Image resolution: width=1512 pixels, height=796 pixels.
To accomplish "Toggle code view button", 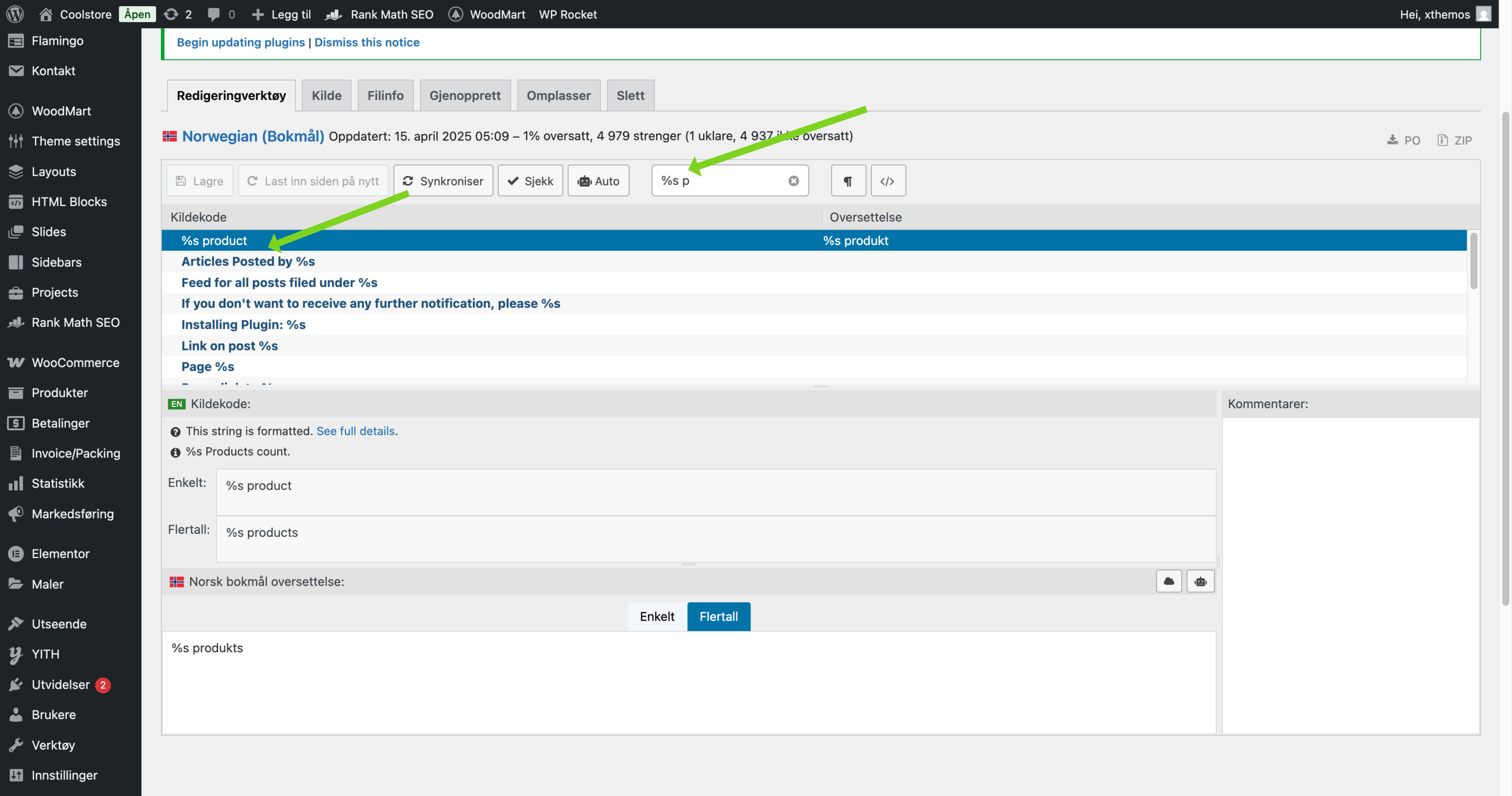I will click(888, 181).
